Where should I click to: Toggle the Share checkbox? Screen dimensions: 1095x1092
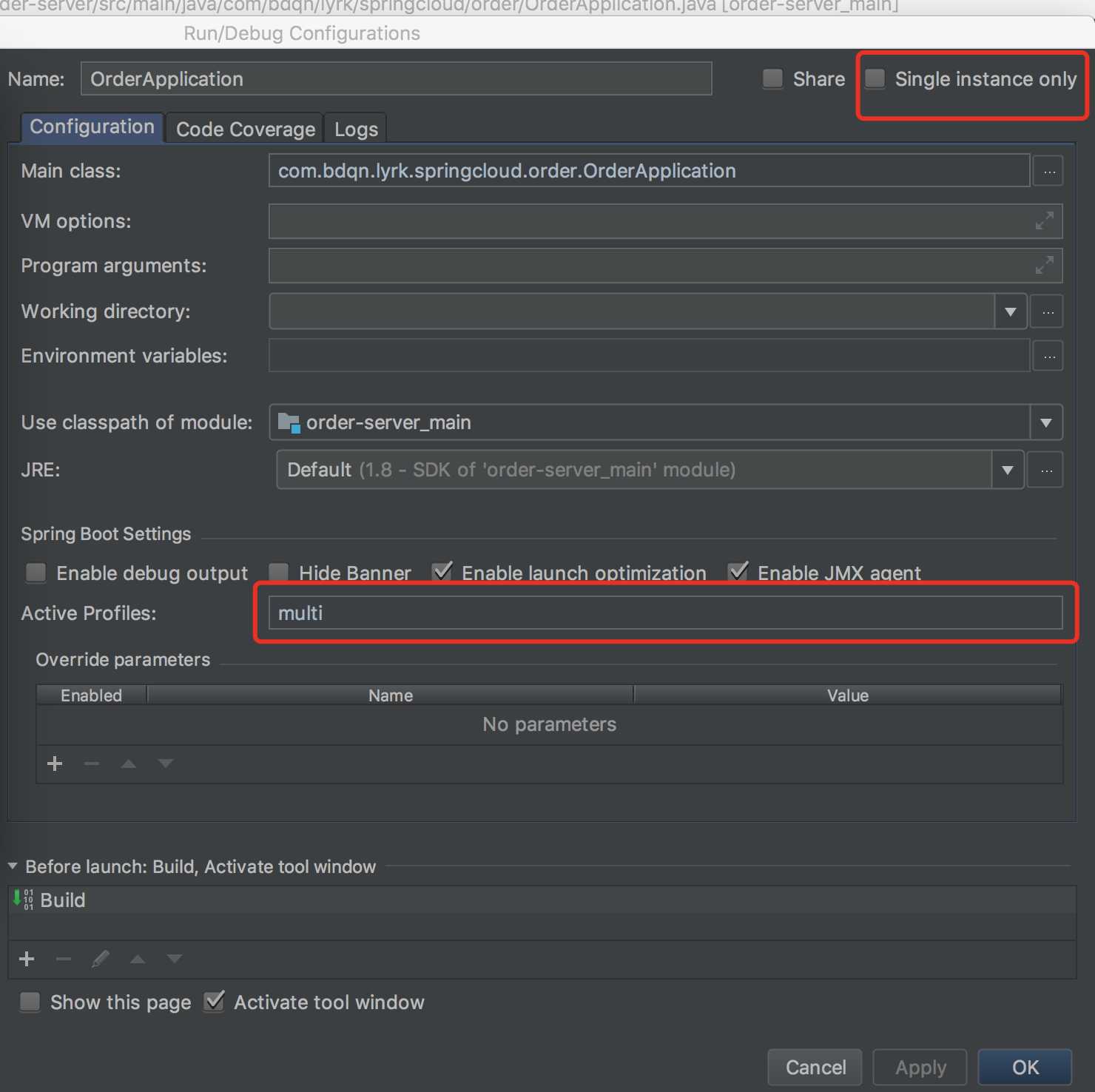coord(773,79)
